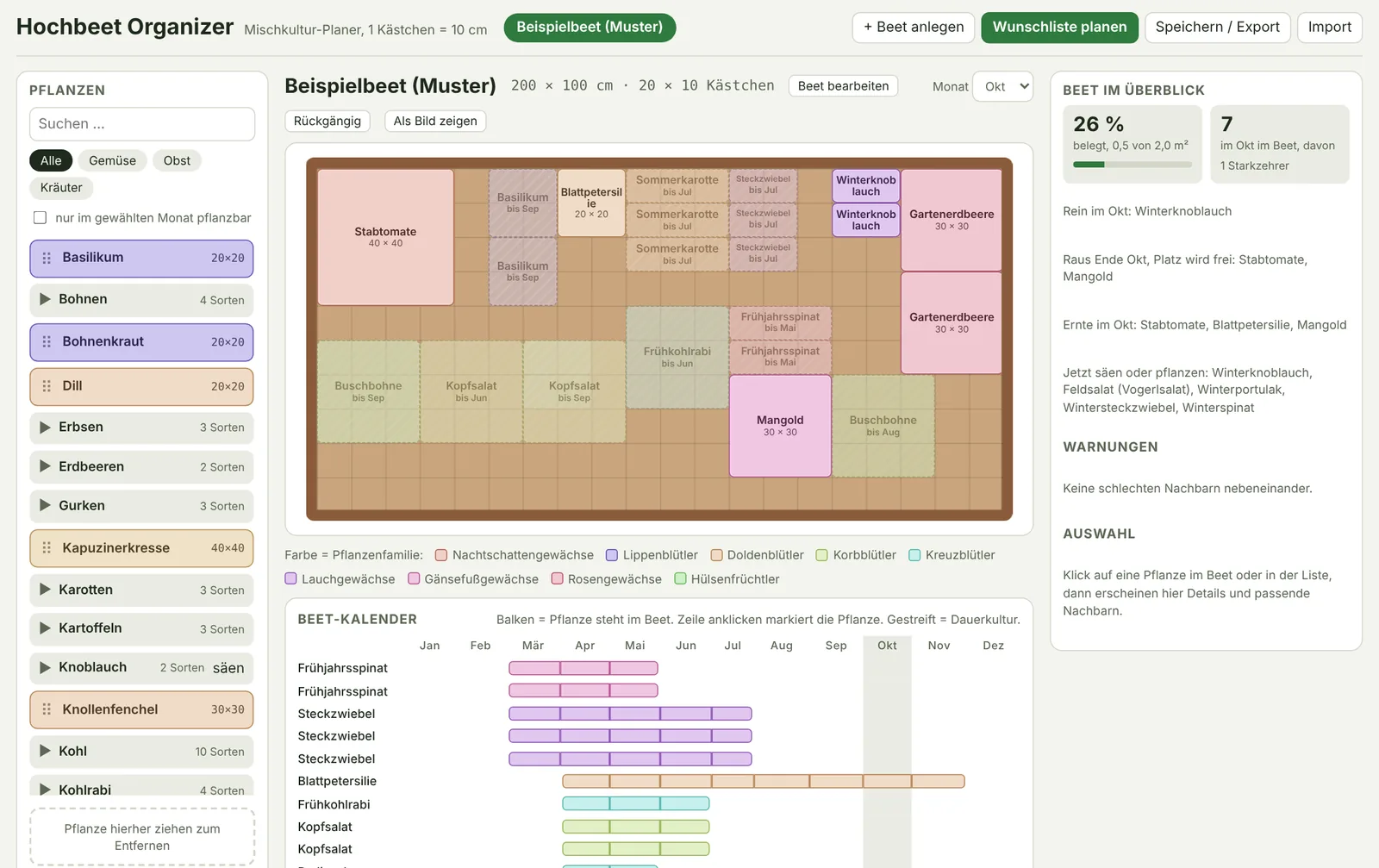Click the 26 % belegt progress bar

click(x=1133, y=165)
